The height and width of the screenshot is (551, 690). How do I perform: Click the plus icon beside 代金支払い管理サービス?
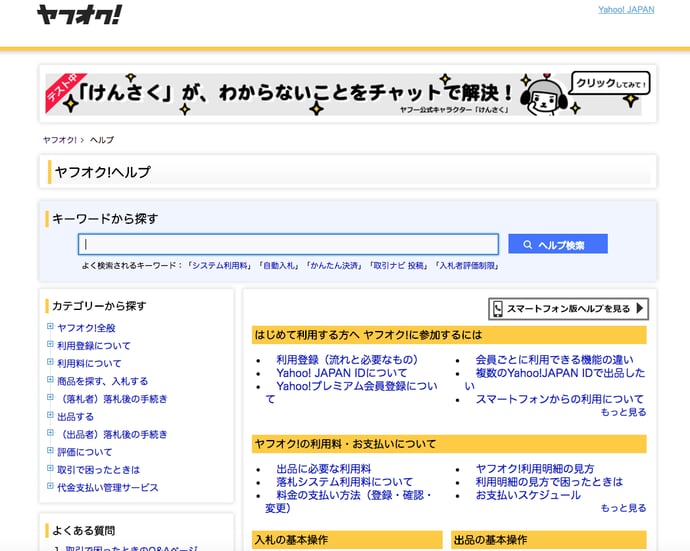[x=50, y=487]
